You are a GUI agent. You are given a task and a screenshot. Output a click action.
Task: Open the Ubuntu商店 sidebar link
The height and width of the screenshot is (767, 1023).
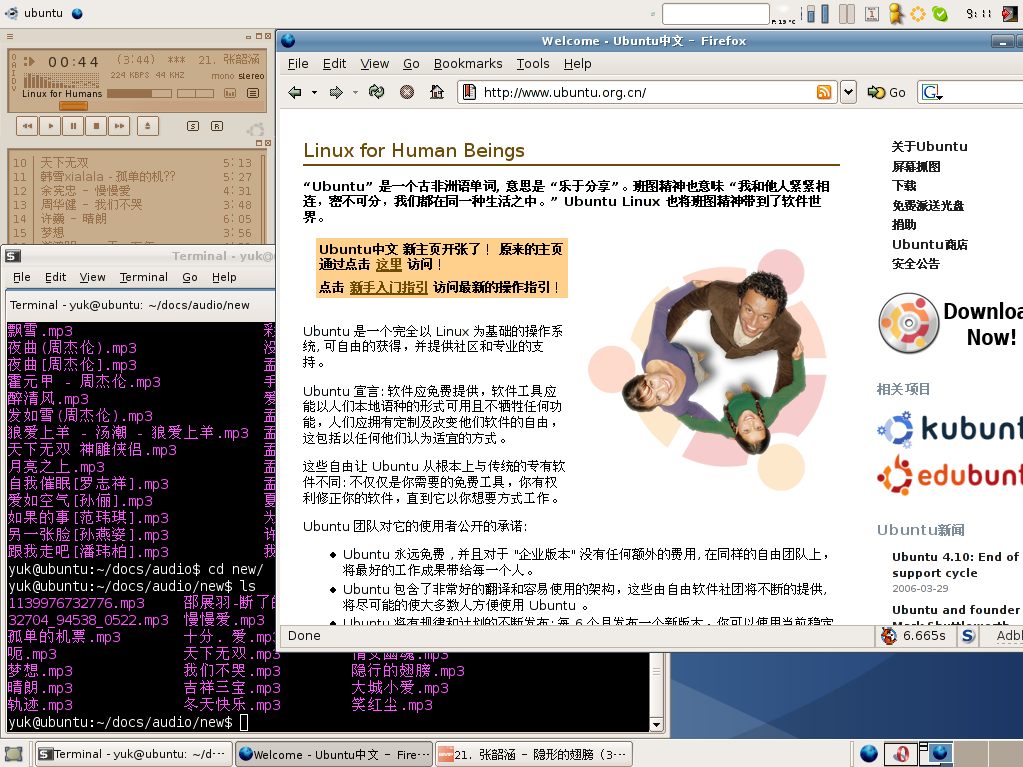coord(930,245)
